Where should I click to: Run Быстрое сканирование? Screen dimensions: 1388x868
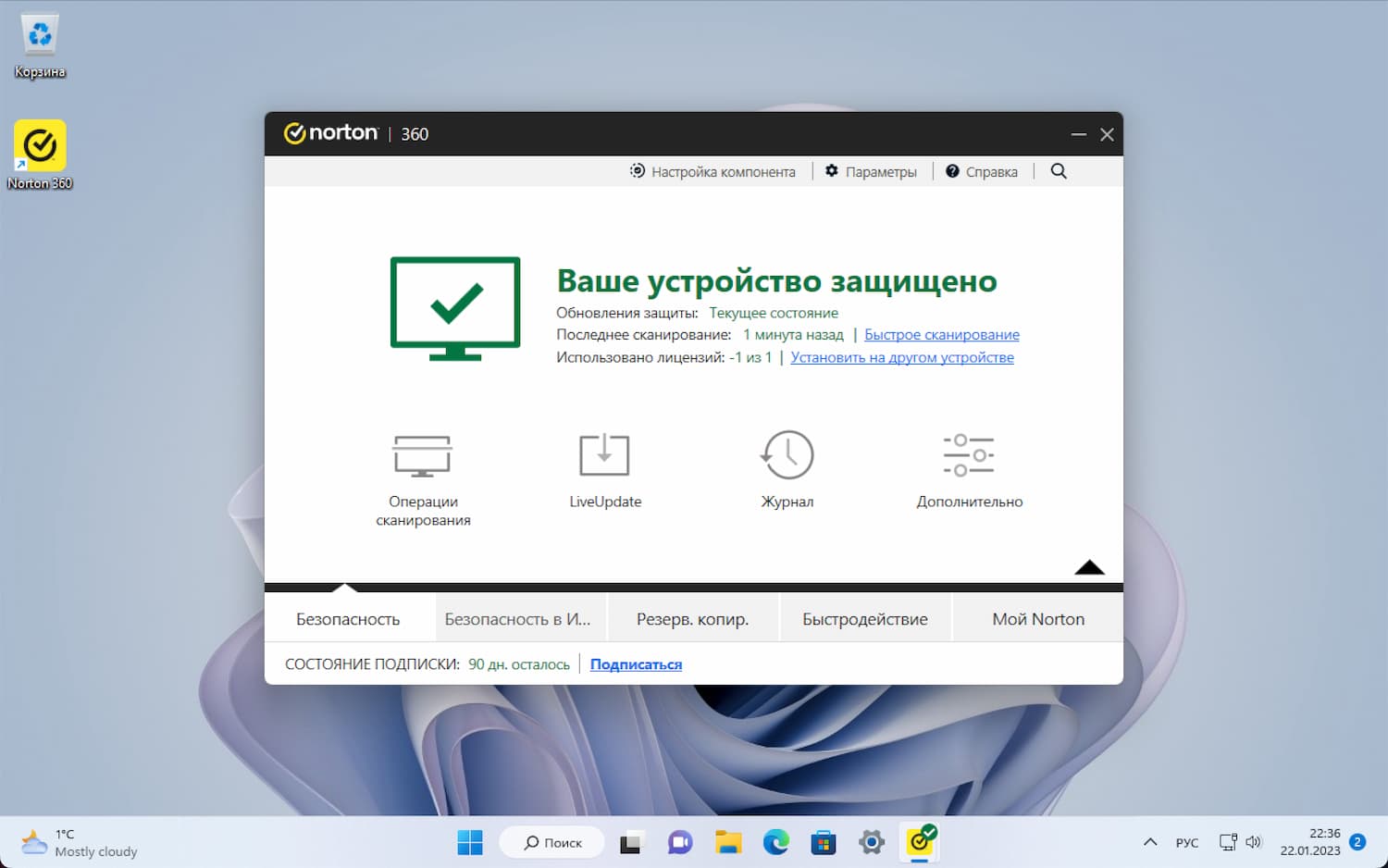pos(941,334)
